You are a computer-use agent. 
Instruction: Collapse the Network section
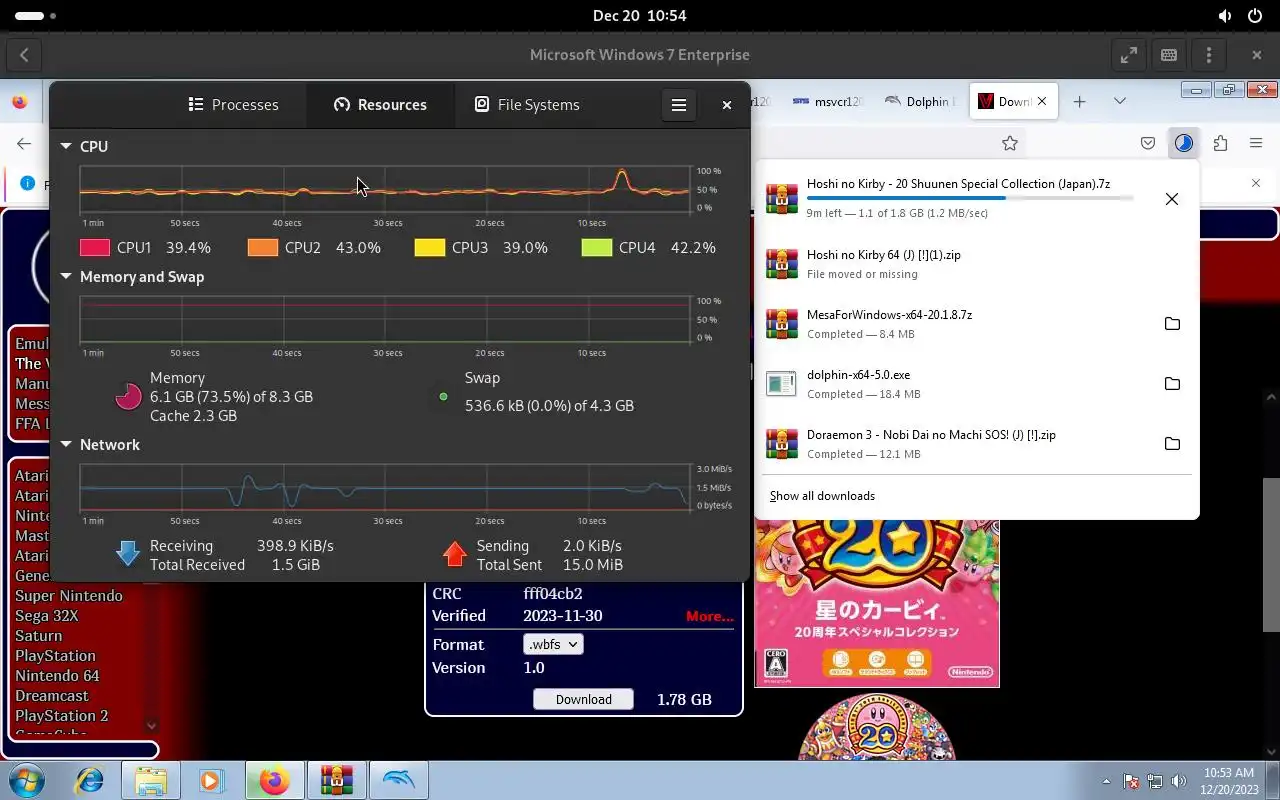66,445
